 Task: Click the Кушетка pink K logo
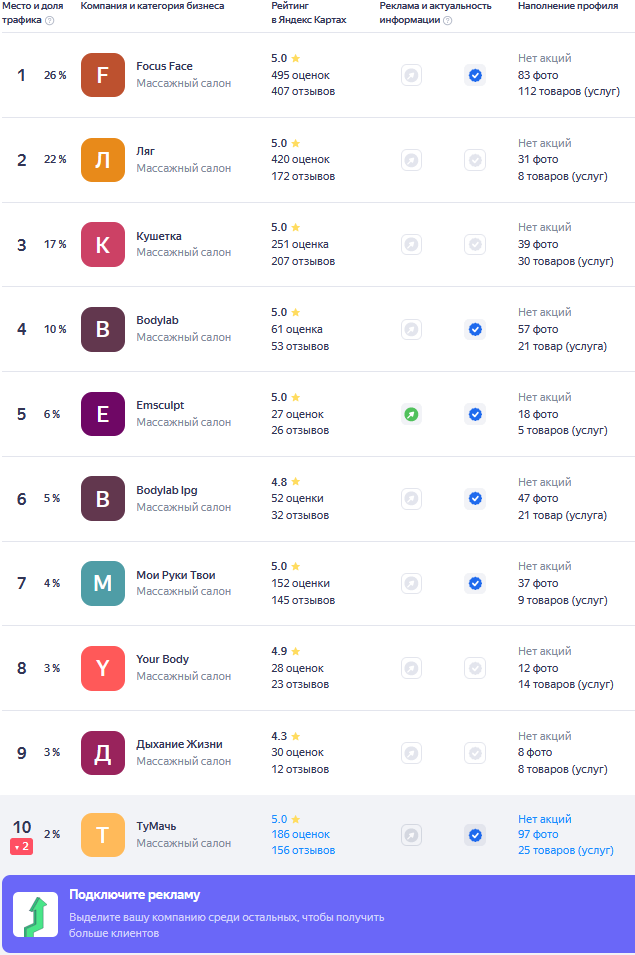[x=102, y=245]
